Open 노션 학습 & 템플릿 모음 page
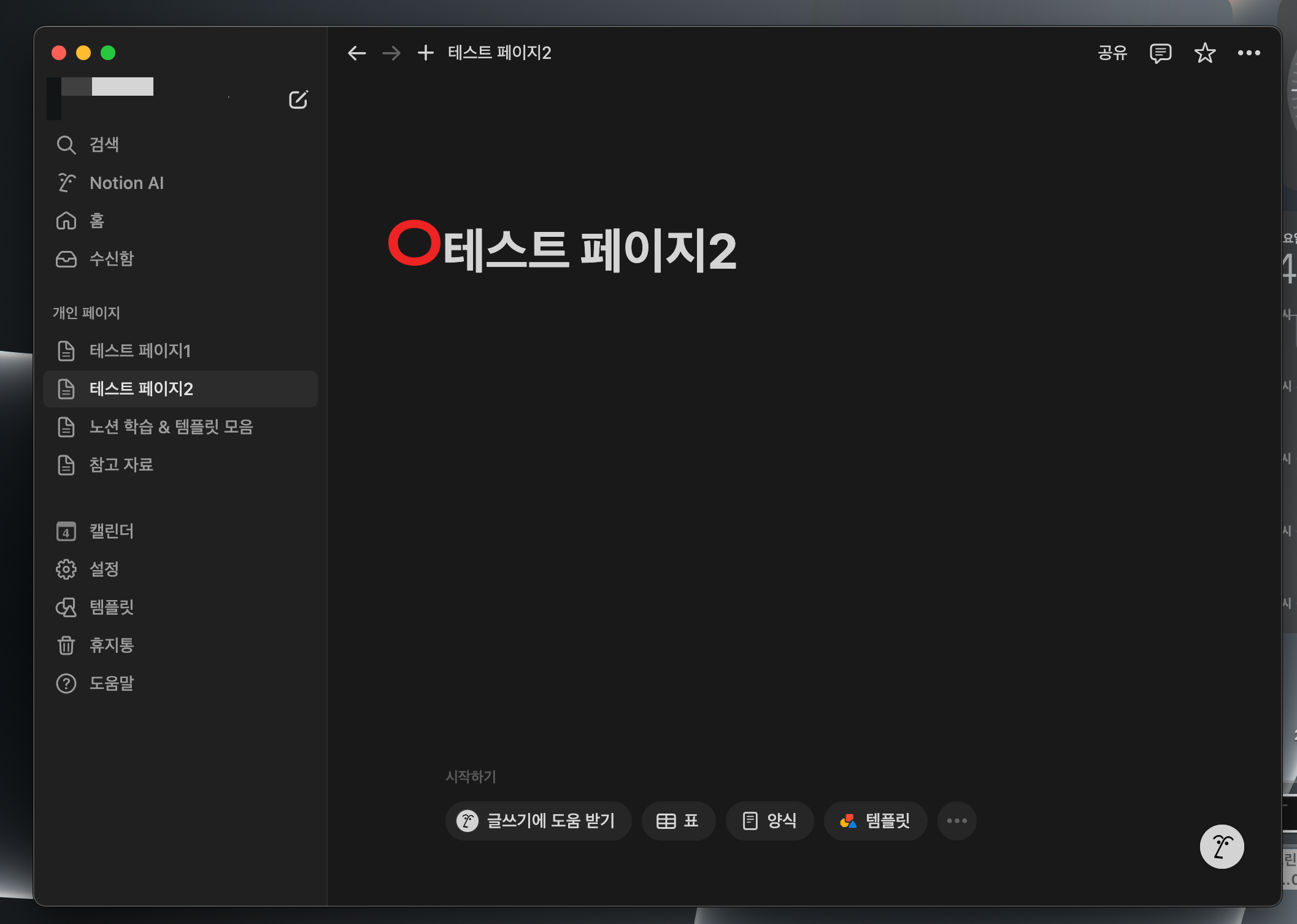The width and height of the screenshot is (1297, 924). pos(171,427)
